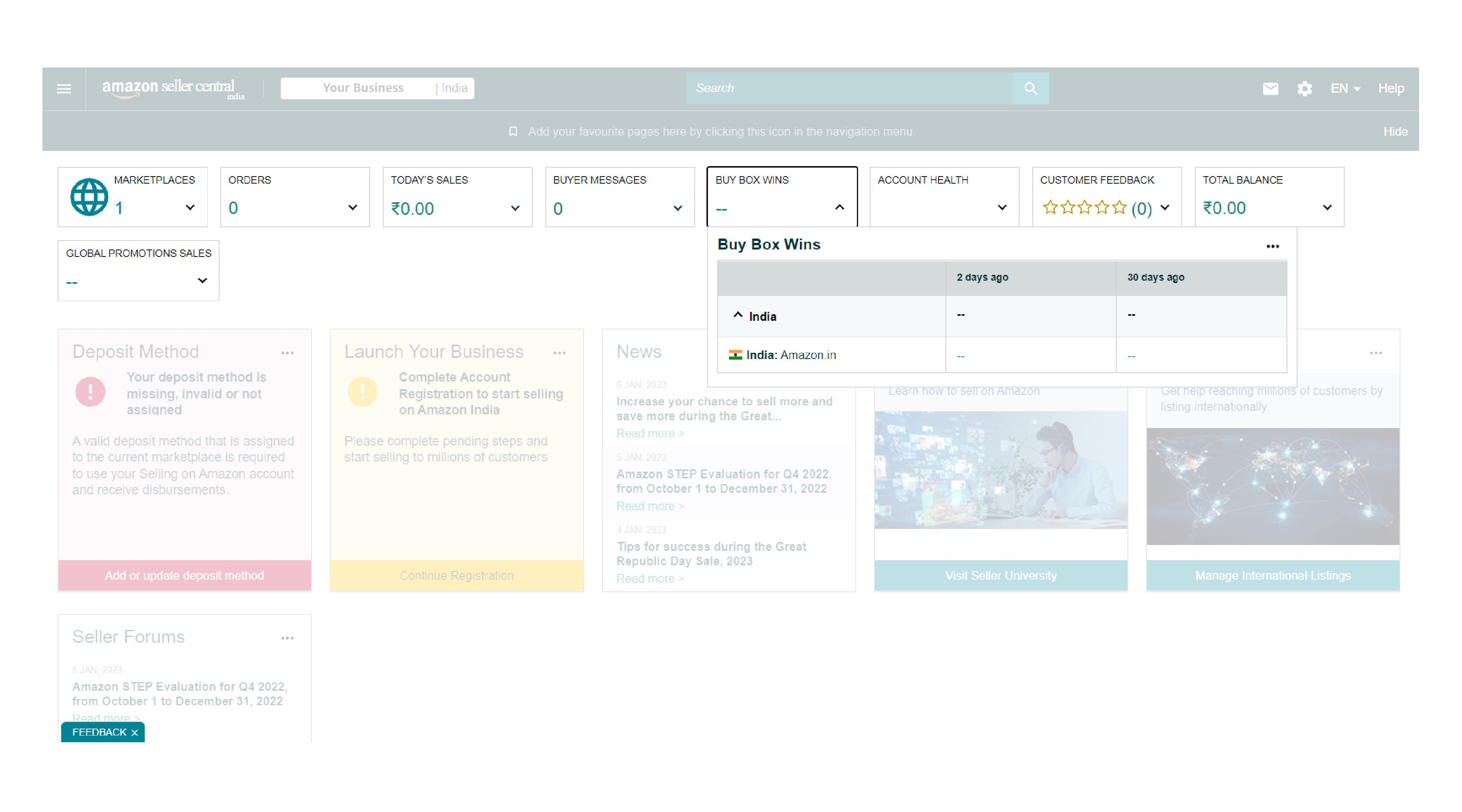Collapse the India row in Buy Box Wins
Image resolution: width=1462 pixels, height=812 pixels.
(x=738, y=315)
